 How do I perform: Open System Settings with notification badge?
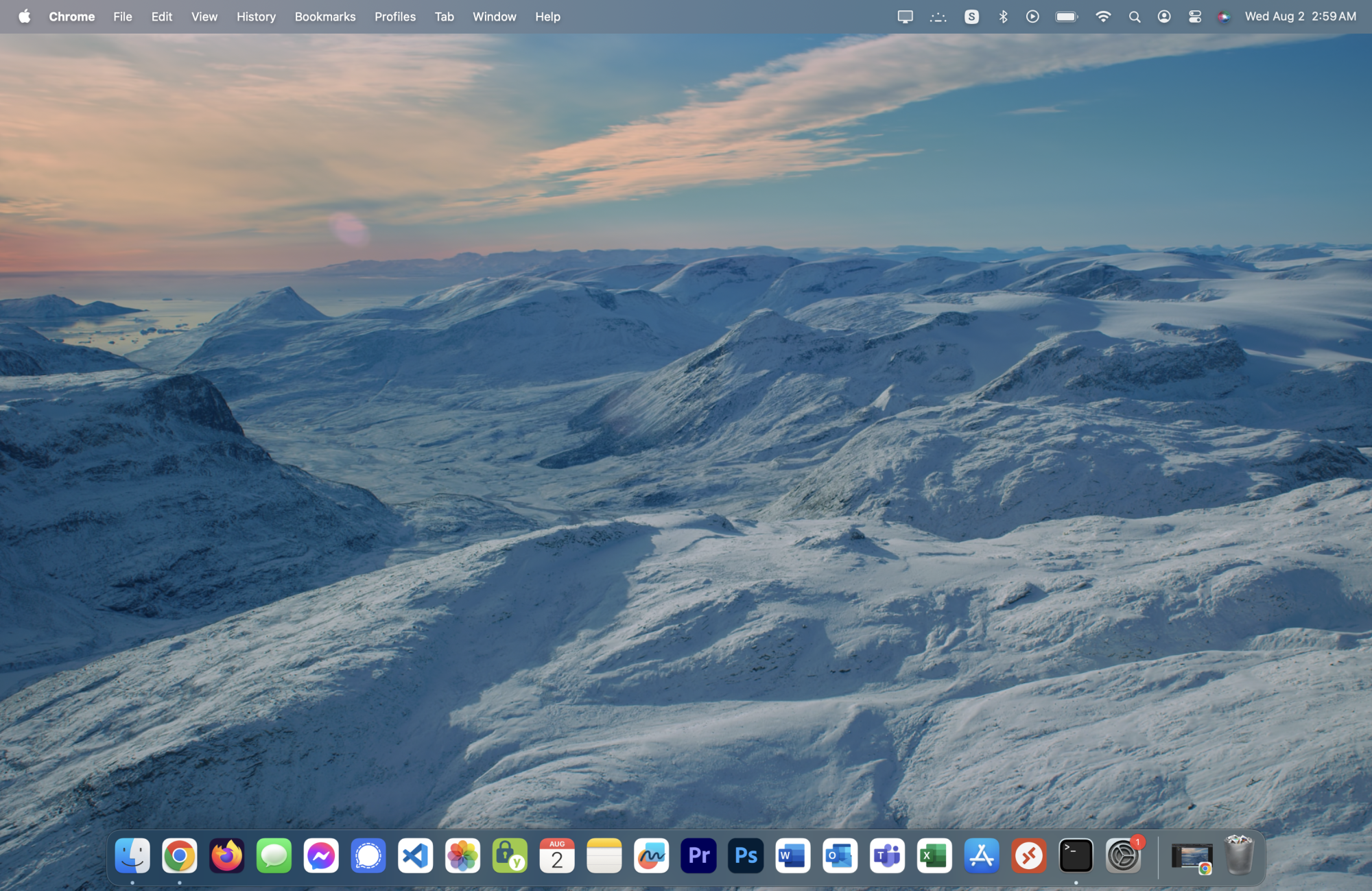pos(1123,855)
